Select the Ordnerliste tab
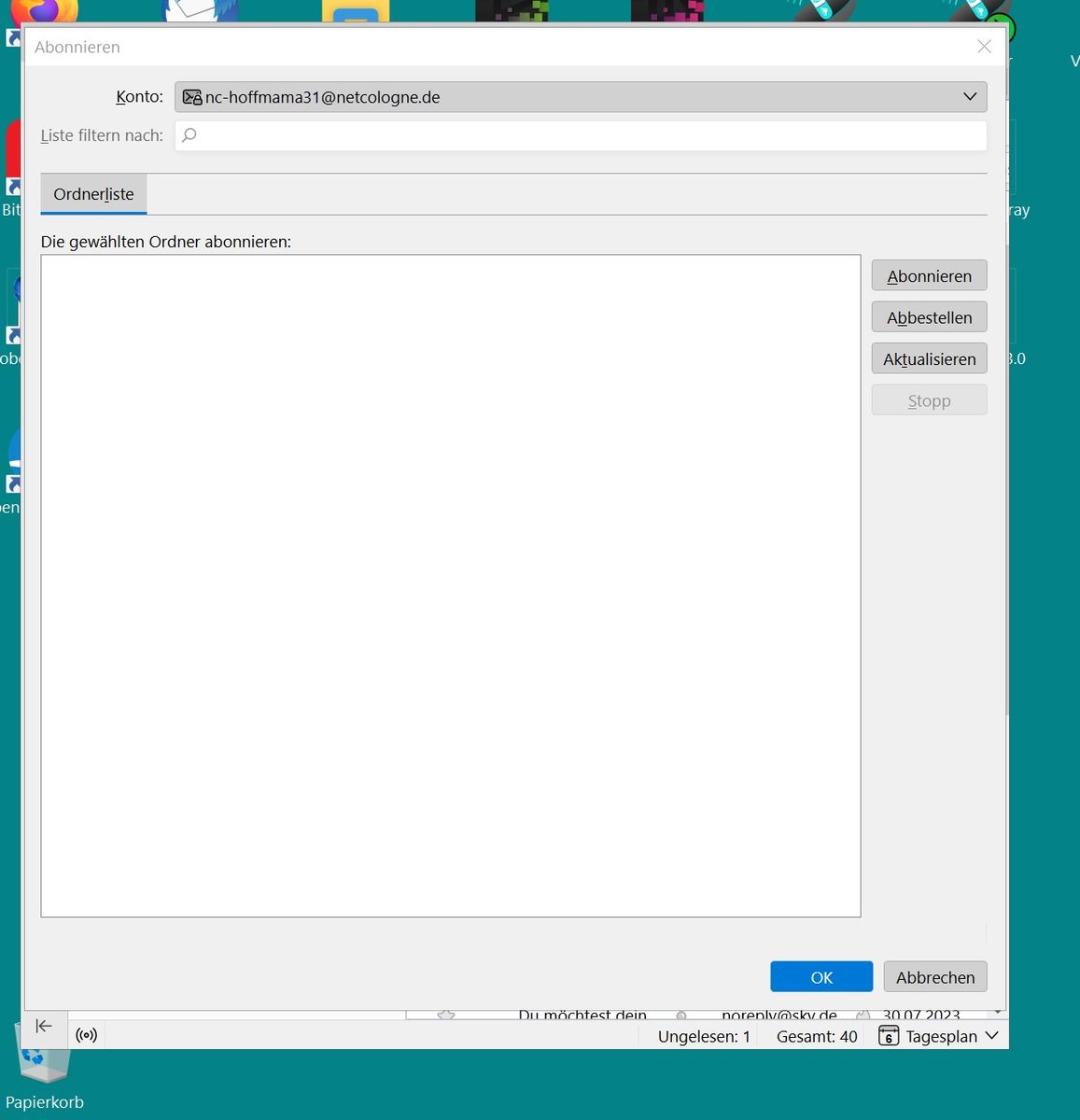 pyautogui.click(x=93, y=194)
